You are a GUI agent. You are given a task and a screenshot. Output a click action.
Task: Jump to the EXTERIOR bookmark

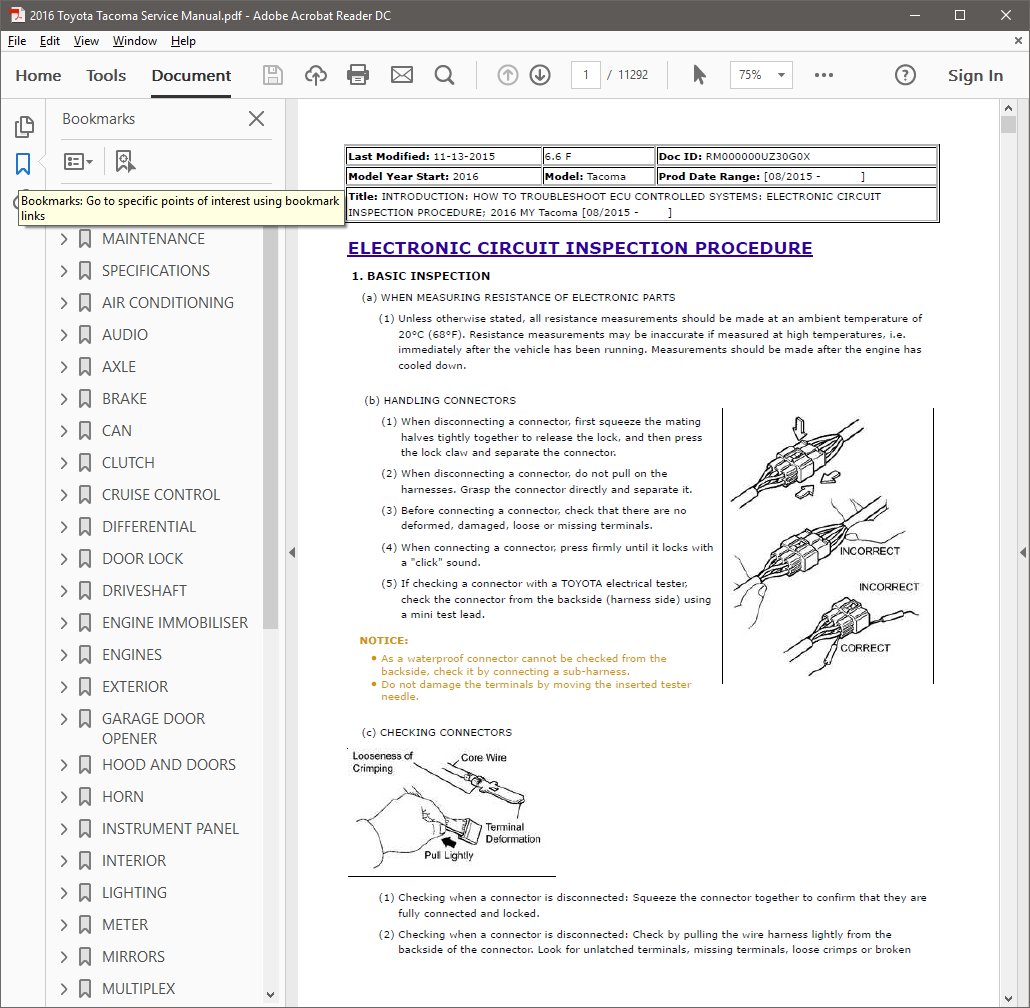click(135, 687)
